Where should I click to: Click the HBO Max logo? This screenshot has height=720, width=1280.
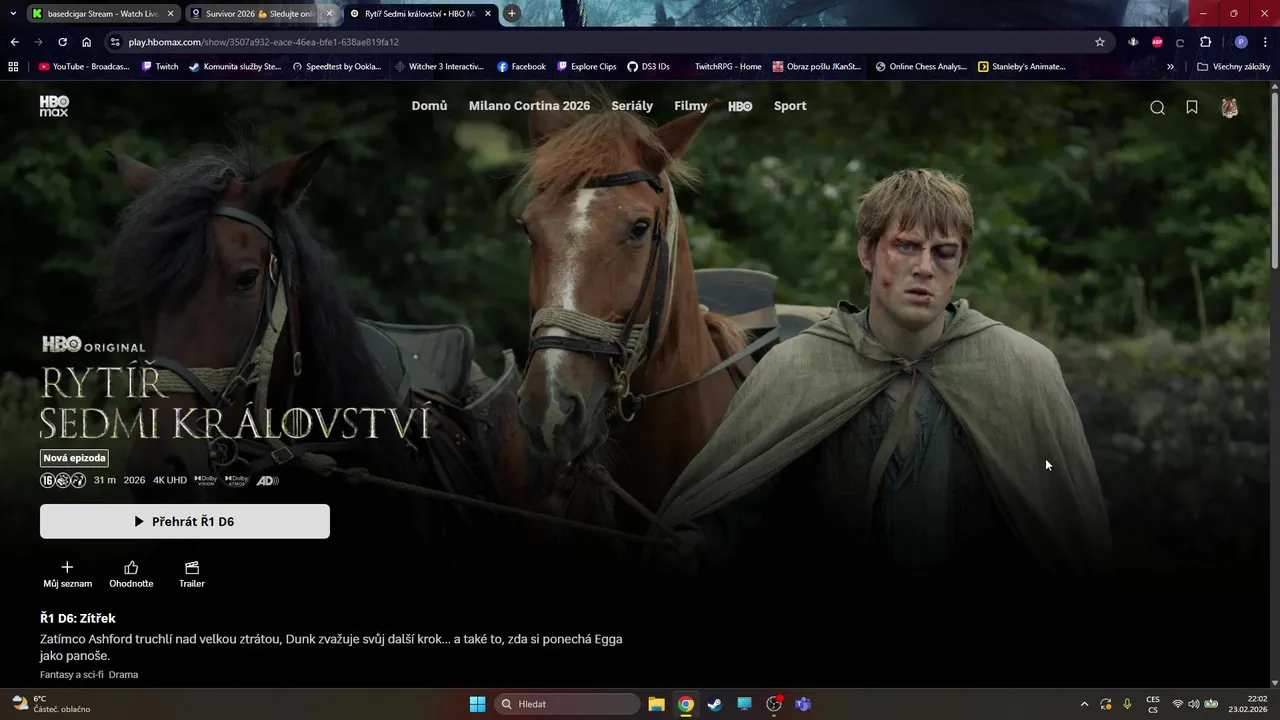(54, 106)
